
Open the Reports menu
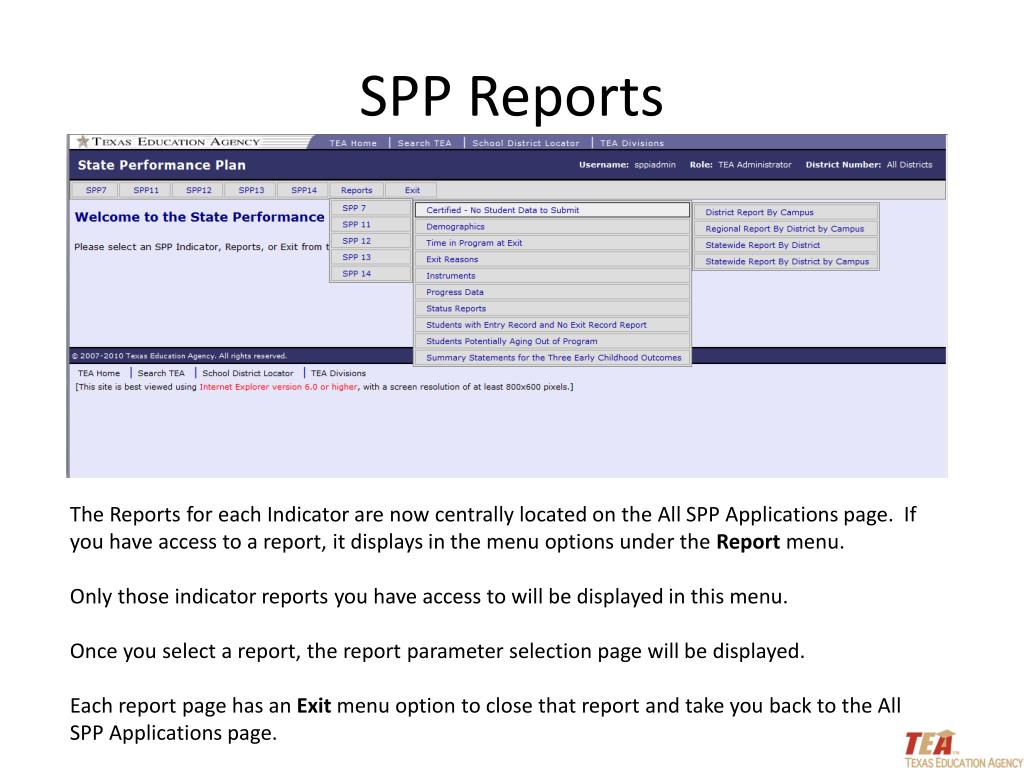tap(357, 190)
